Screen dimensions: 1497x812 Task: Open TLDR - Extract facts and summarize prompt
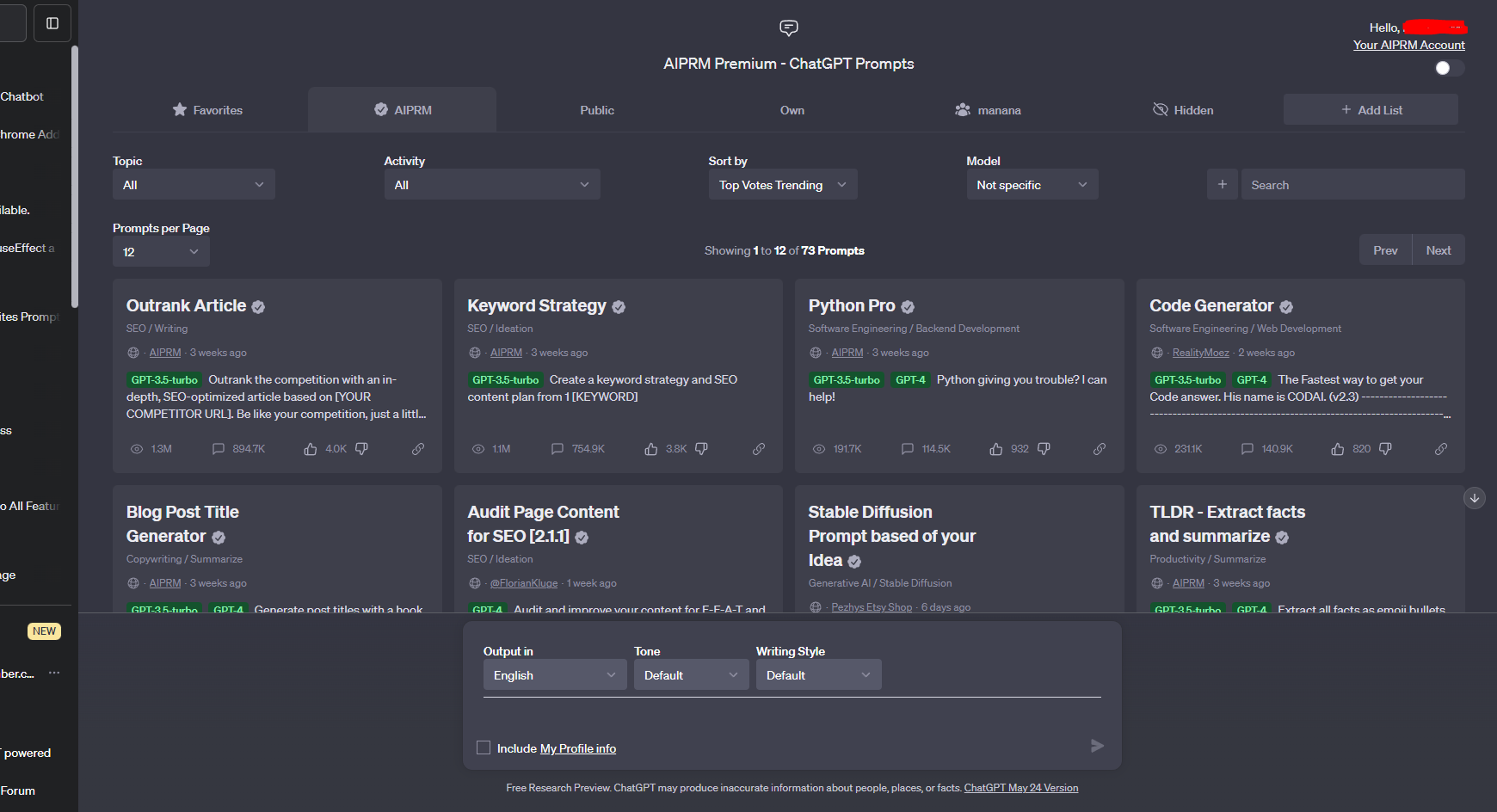[1228, 524]
